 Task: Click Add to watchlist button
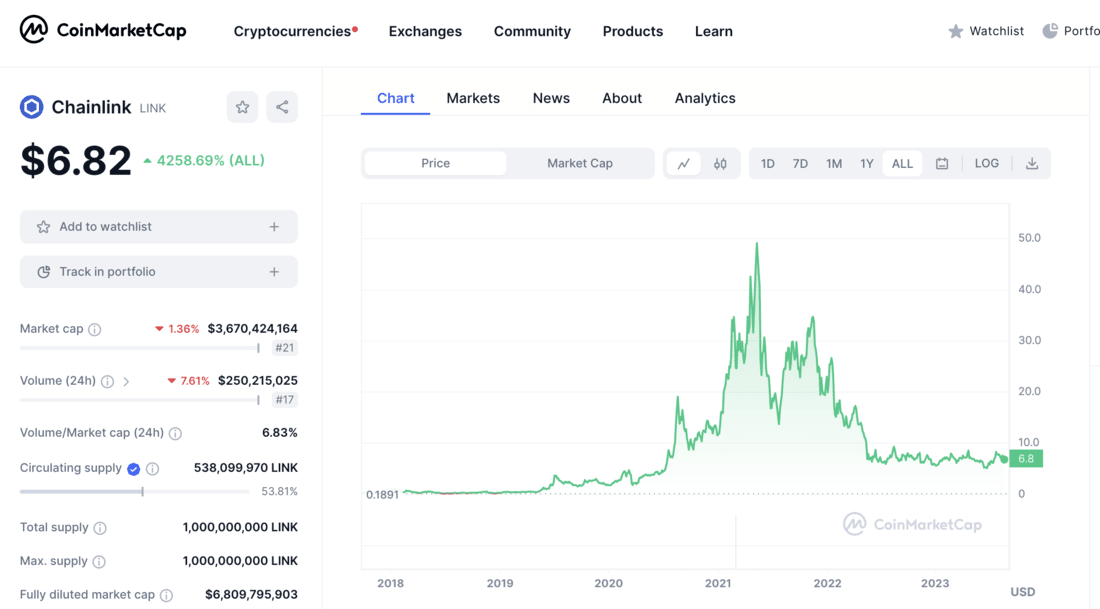coord(159,227)
